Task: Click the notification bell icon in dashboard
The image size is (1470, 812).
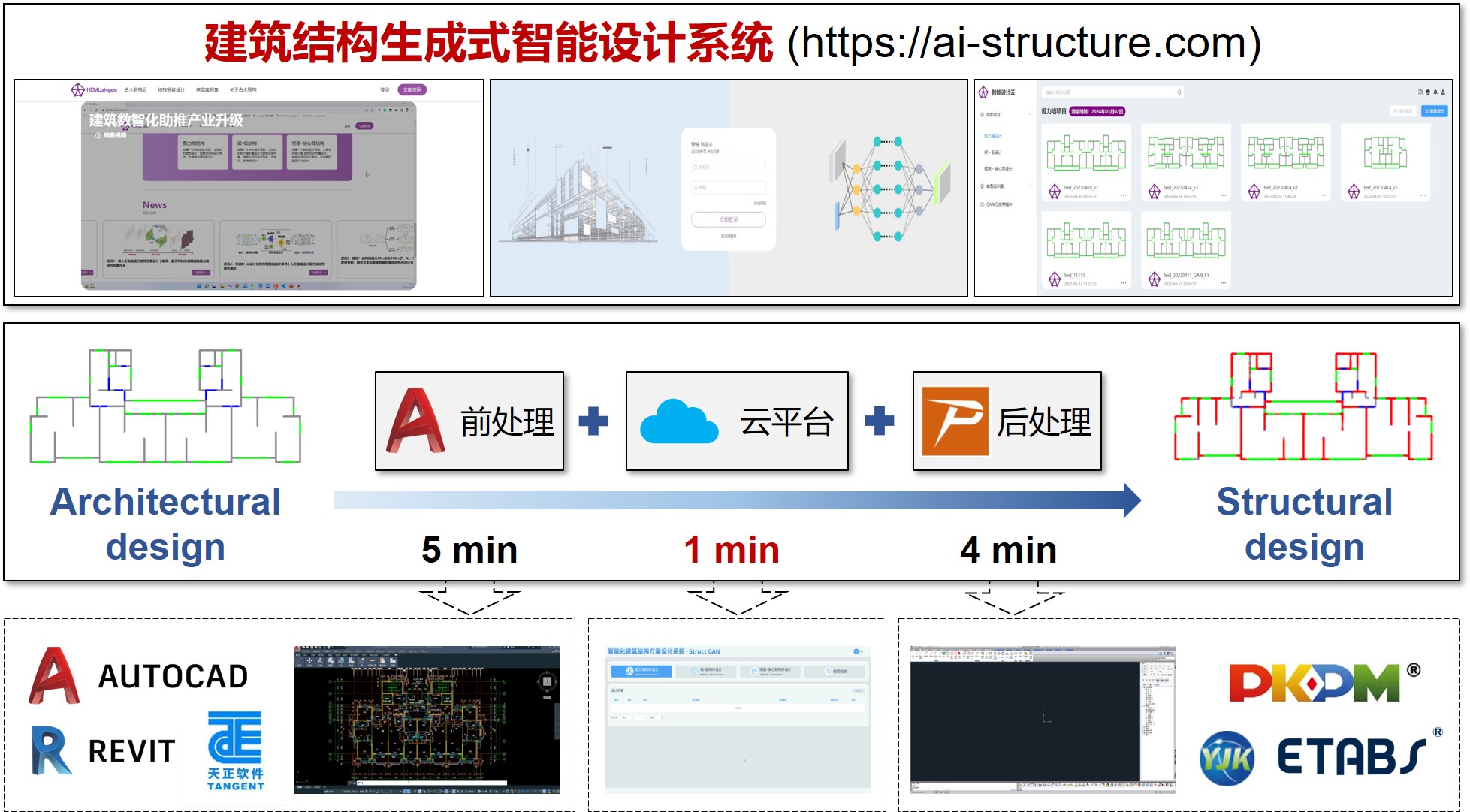Action: pyautogui.click(x=1435, y=92)
